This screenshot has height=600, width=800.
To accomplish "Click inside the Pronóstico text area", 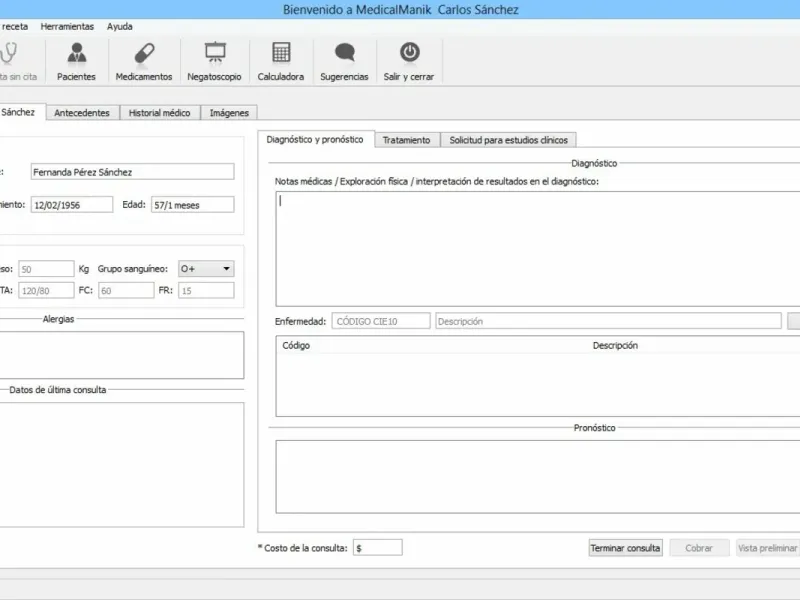I will (x=538, y=477).
